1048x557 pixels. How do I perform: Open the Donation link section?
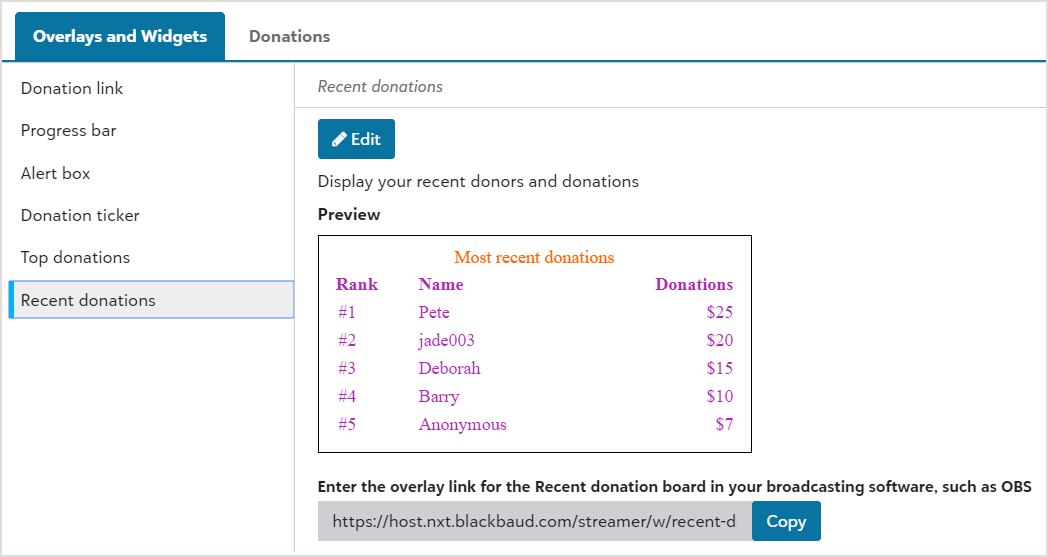[x=72, y=88]
